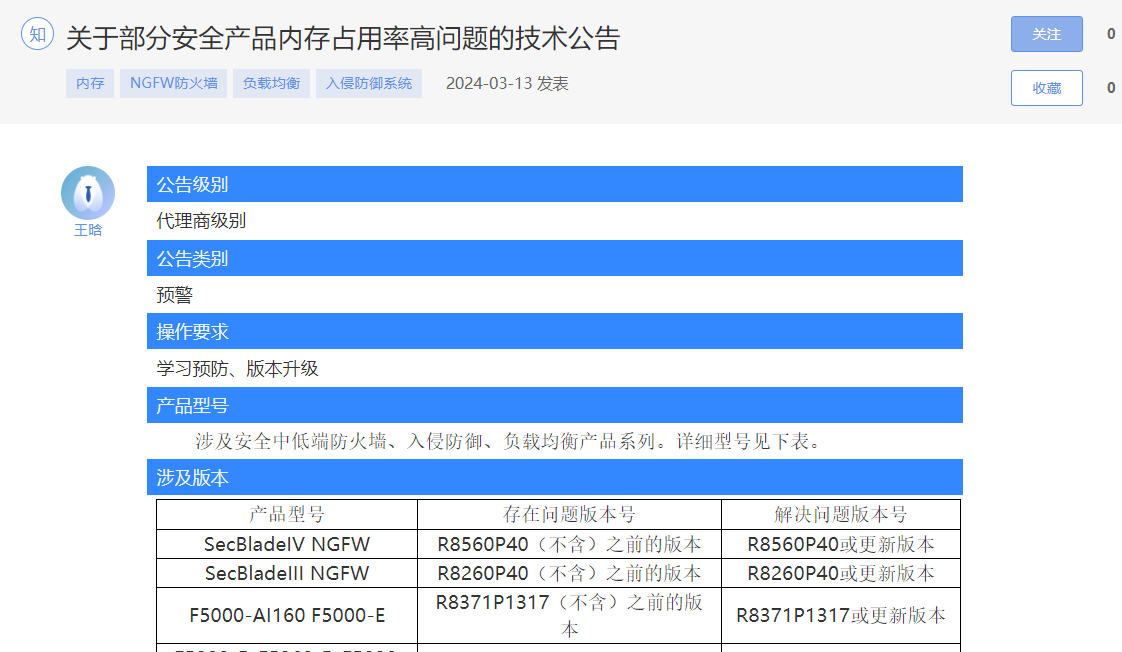Click the SecBladeIII NGFW table cell
This screenshot has height=652, width=1122.
click(287, 573)
